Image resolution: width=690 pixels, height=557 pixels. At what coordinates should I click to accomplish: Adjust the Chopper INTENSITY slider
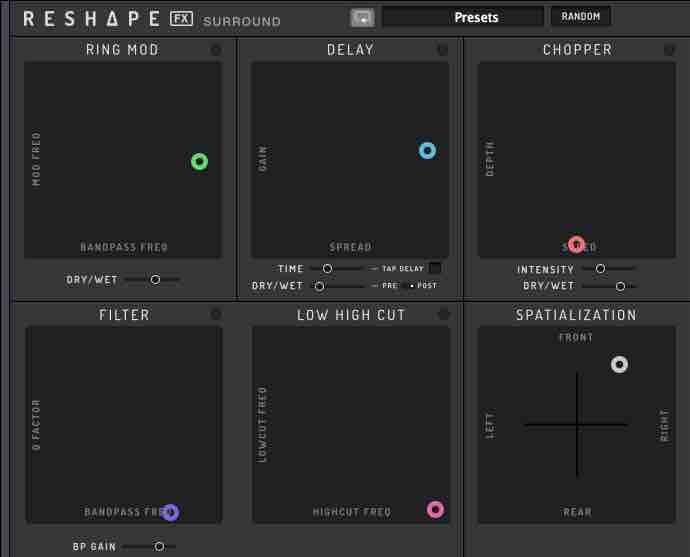pyautogui.click(x=609, y=268)
